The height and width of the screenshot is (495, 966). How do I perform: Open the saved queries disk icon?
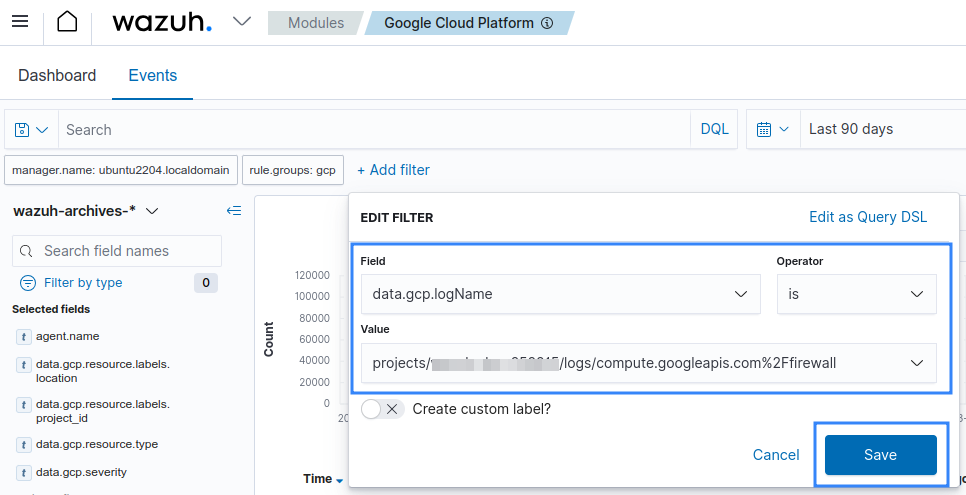pyautogui.click(x=22, y=129)
